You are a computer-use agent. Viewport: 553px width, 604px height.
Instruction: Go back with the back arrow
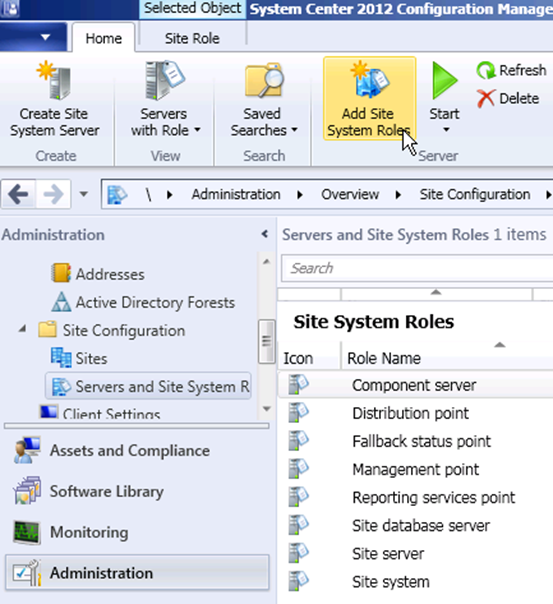tap(18, 194)
